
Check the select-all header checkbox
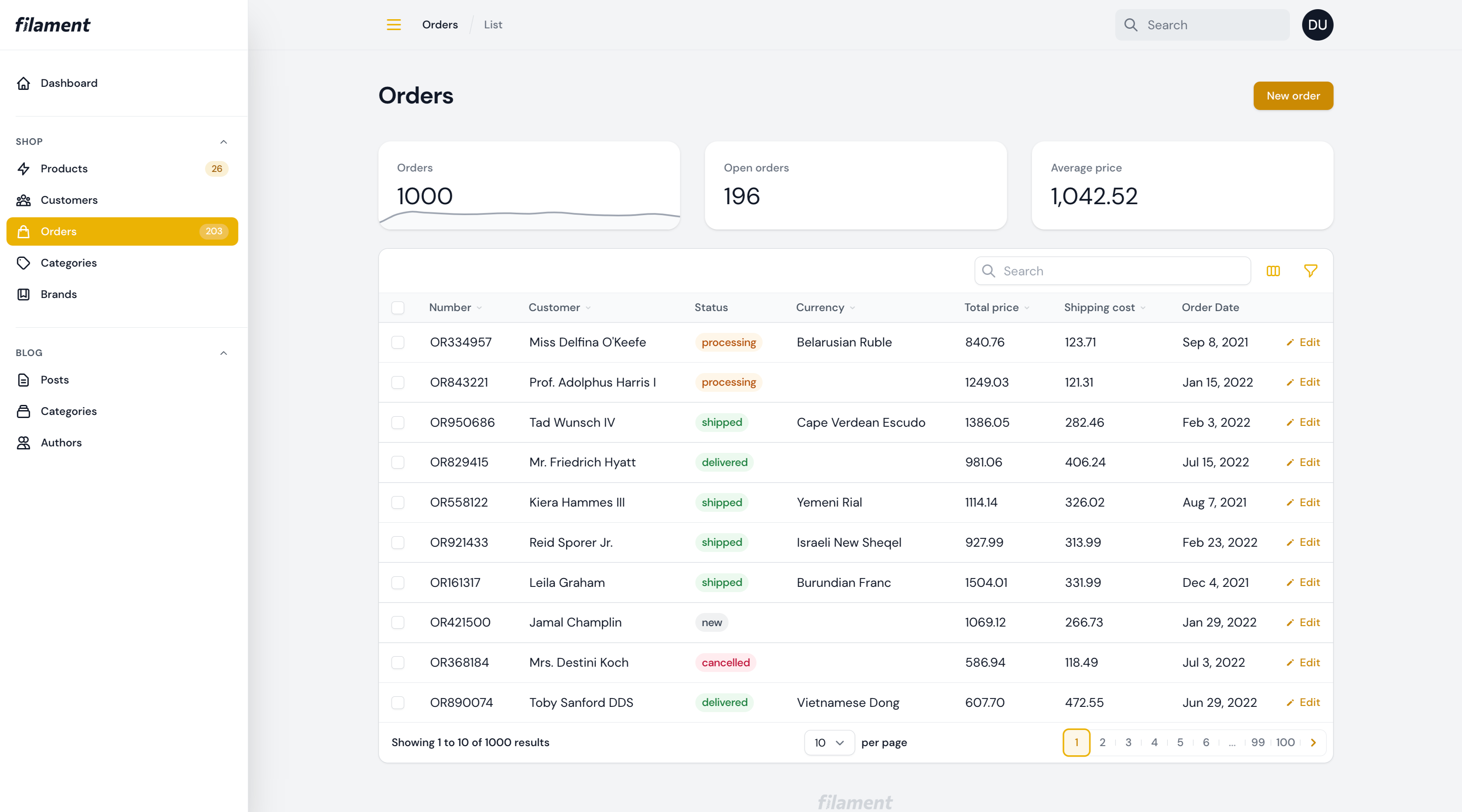coord(398,308)
